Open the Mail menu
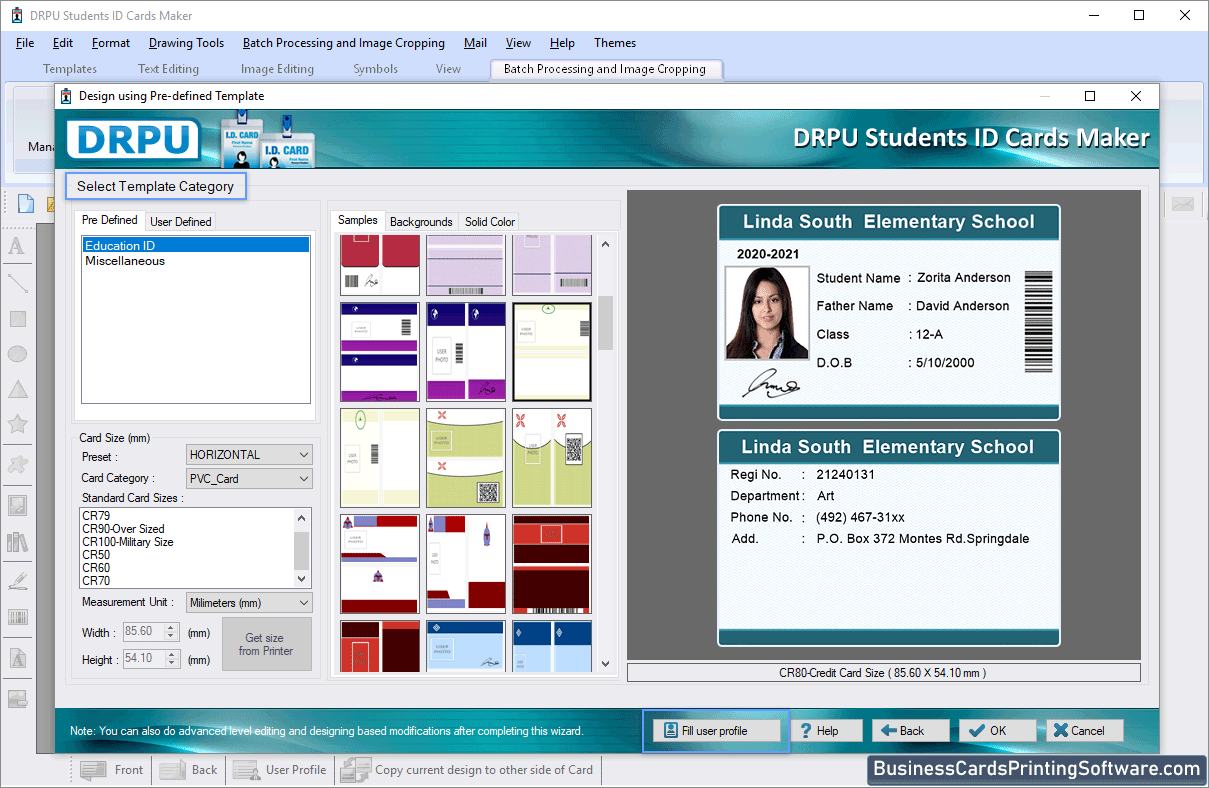 tap(476, 43)
